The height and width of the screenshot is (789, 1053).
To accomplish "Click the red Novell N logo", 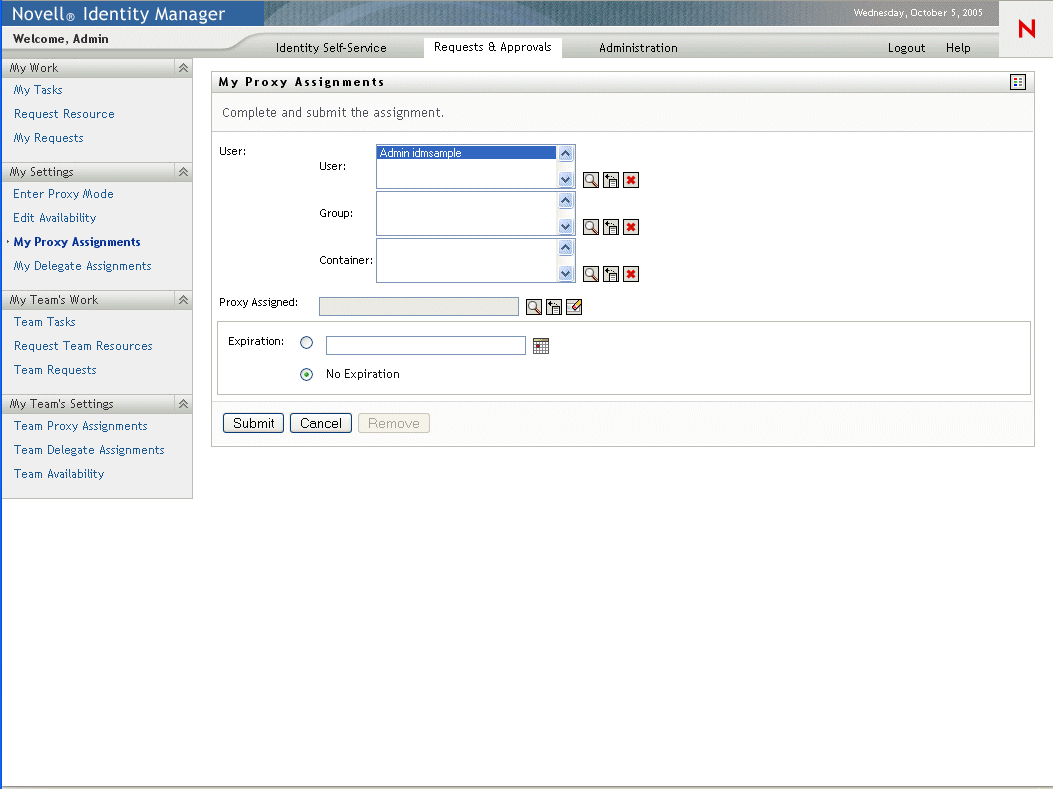I will tap(1026, 29).
